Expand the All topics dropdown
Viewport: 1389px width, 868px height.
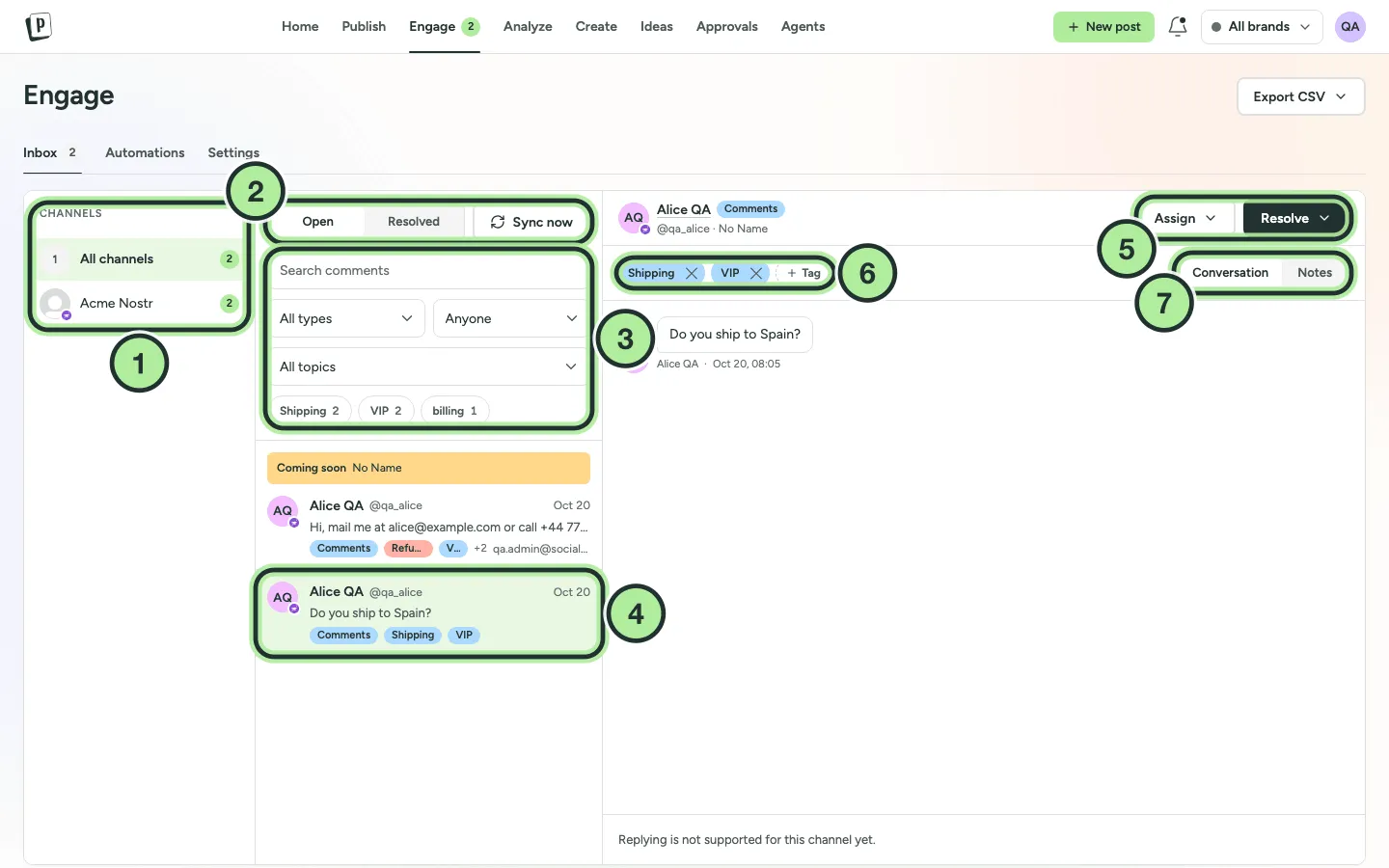(x=428, y=366)
